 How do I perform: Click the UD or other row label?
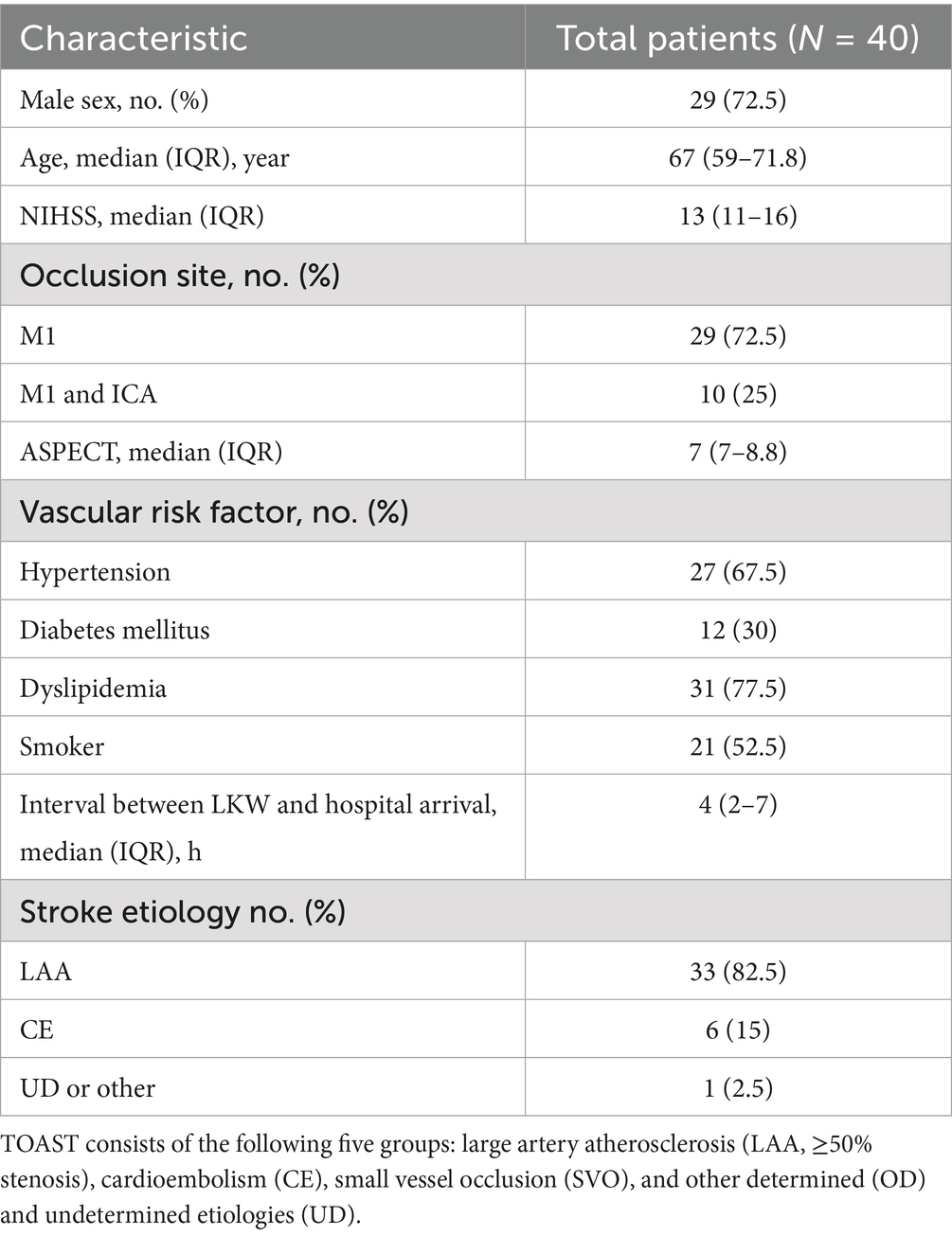[87, 1088]
